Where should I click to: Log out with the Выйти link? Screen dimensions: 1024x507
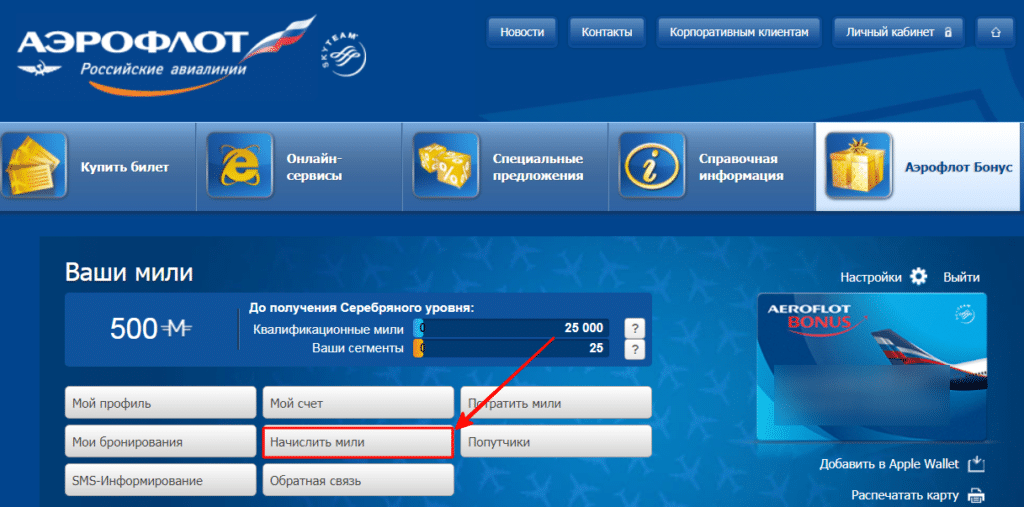[961, 277]
